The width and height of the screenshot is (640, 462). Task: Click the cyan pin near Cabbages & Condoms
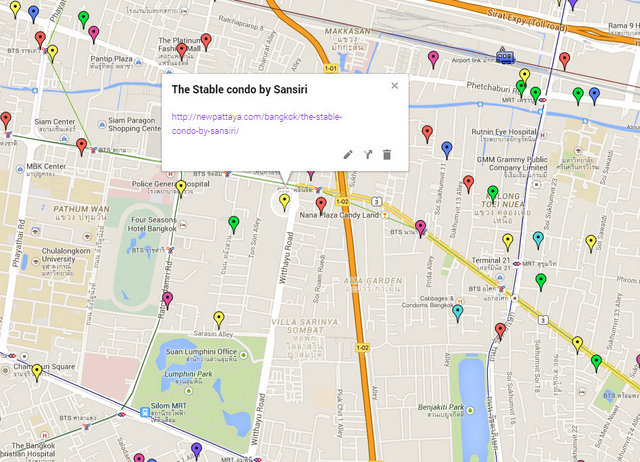point(458,313)
